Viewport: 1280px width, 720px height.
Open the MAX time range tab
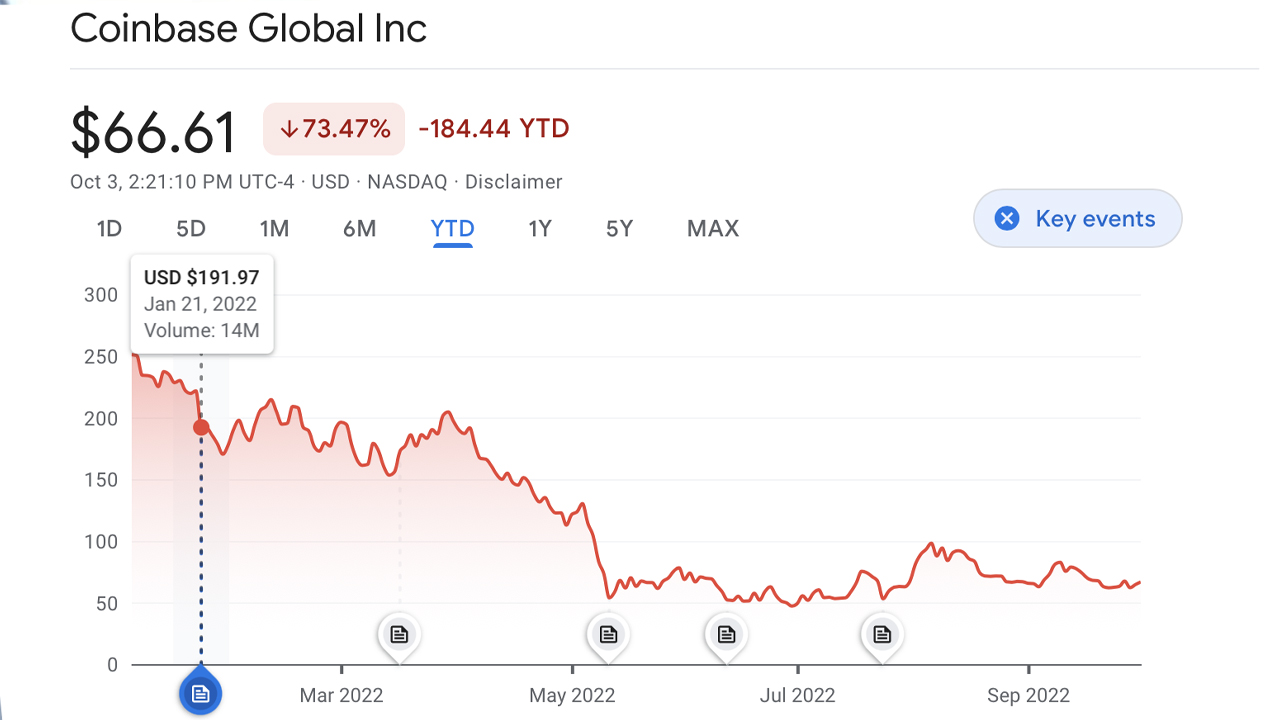pos(712,228)
